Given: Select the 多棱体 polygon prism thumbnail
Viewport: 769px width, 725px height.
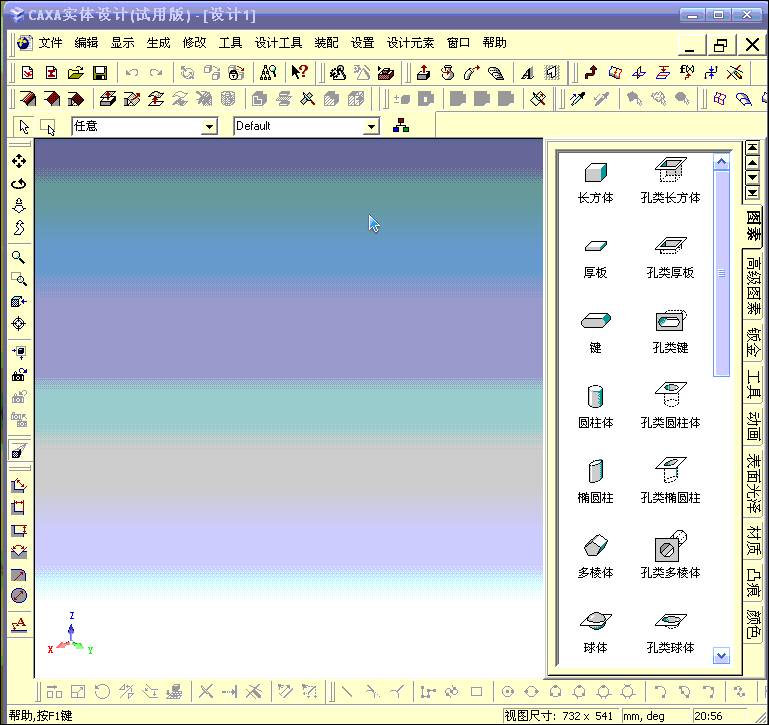Looking at the screenshot, I should pos(595,545).
